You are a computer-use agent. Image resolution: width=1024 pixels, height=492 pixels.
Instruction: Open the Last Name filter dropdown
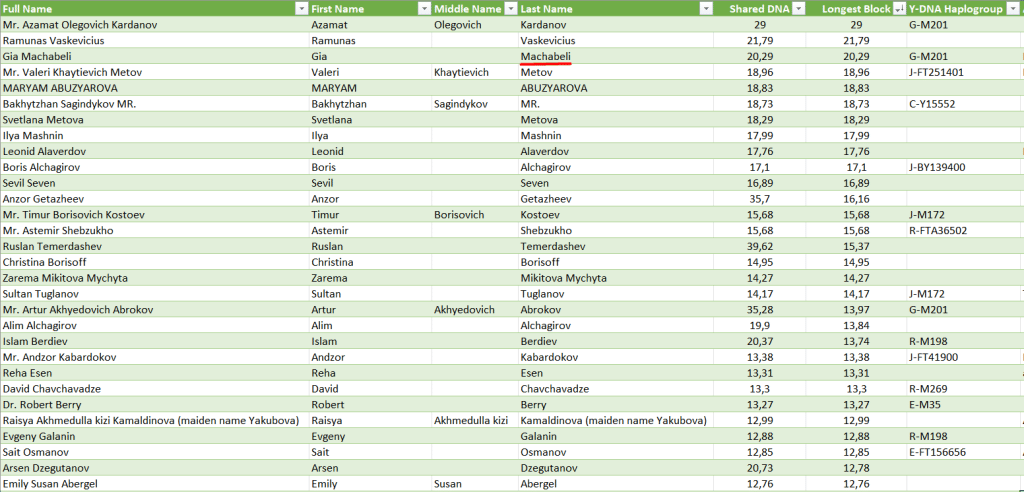[704, 8]
